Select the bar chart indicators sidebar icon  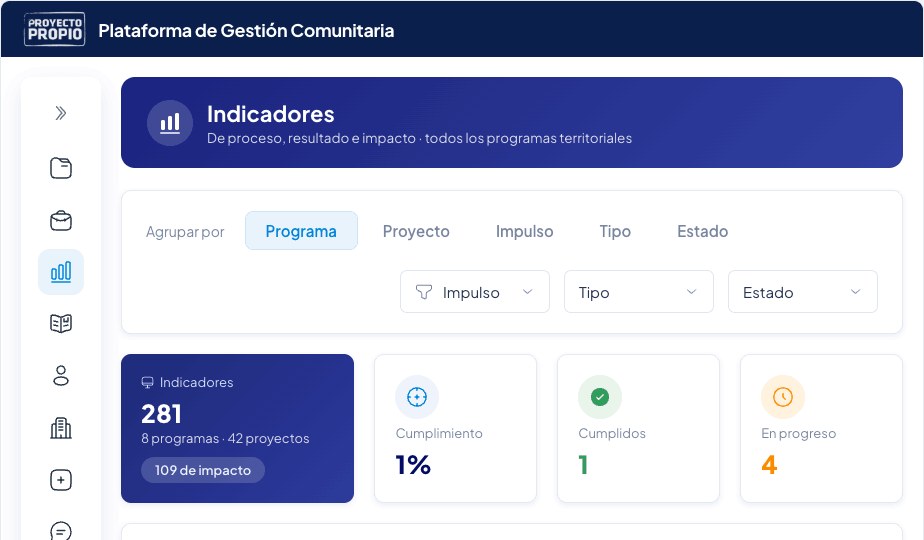(61, 272)
